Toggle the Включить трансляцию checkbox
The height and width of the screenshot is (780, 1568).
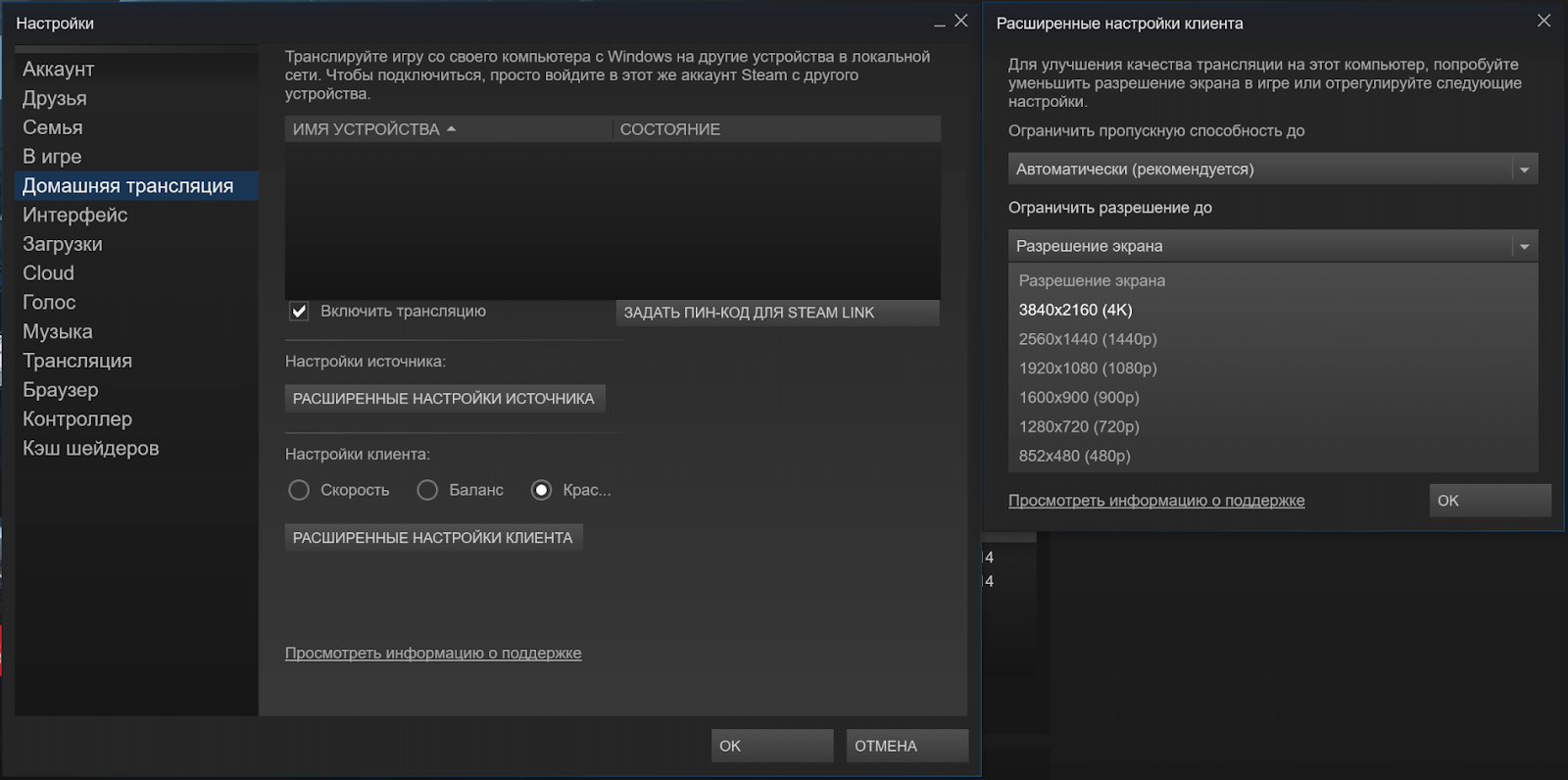point(299,312)
